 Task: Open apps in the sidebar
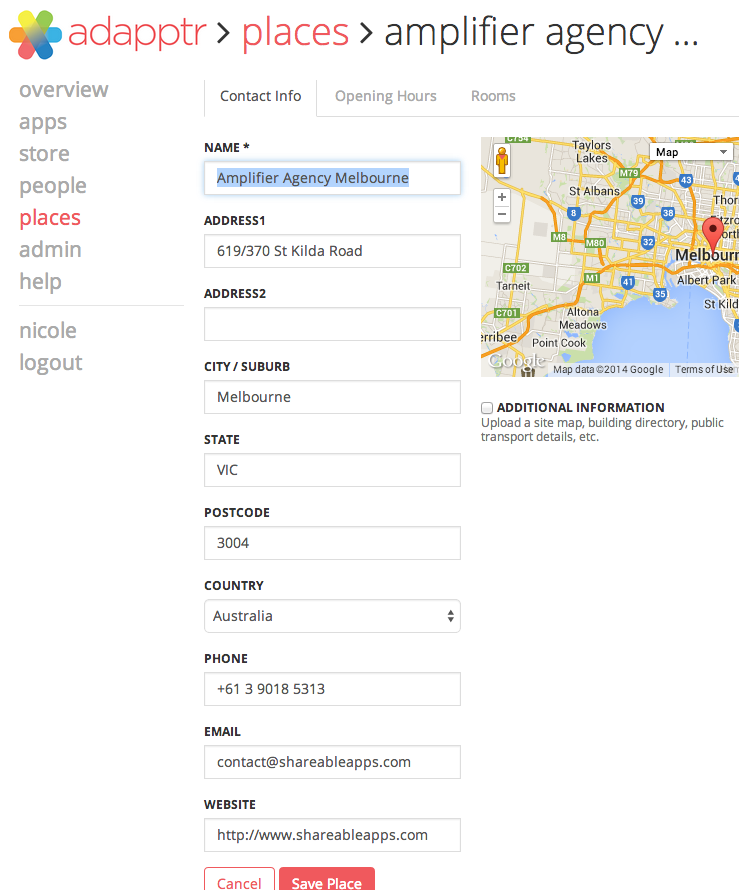pos(43,122)
